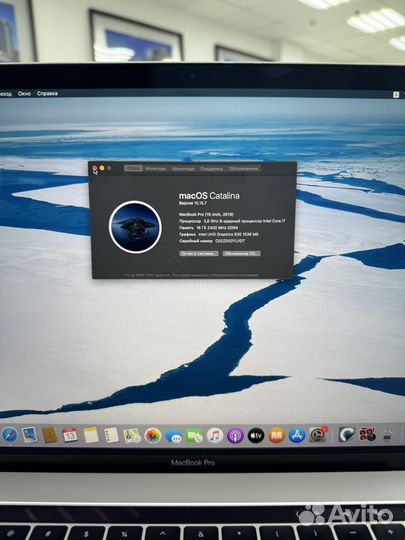This screenshot has height=540, width=405.
Task: Open the Mail app in the dock
Action: pyautogui.click(x=30, y=435)
